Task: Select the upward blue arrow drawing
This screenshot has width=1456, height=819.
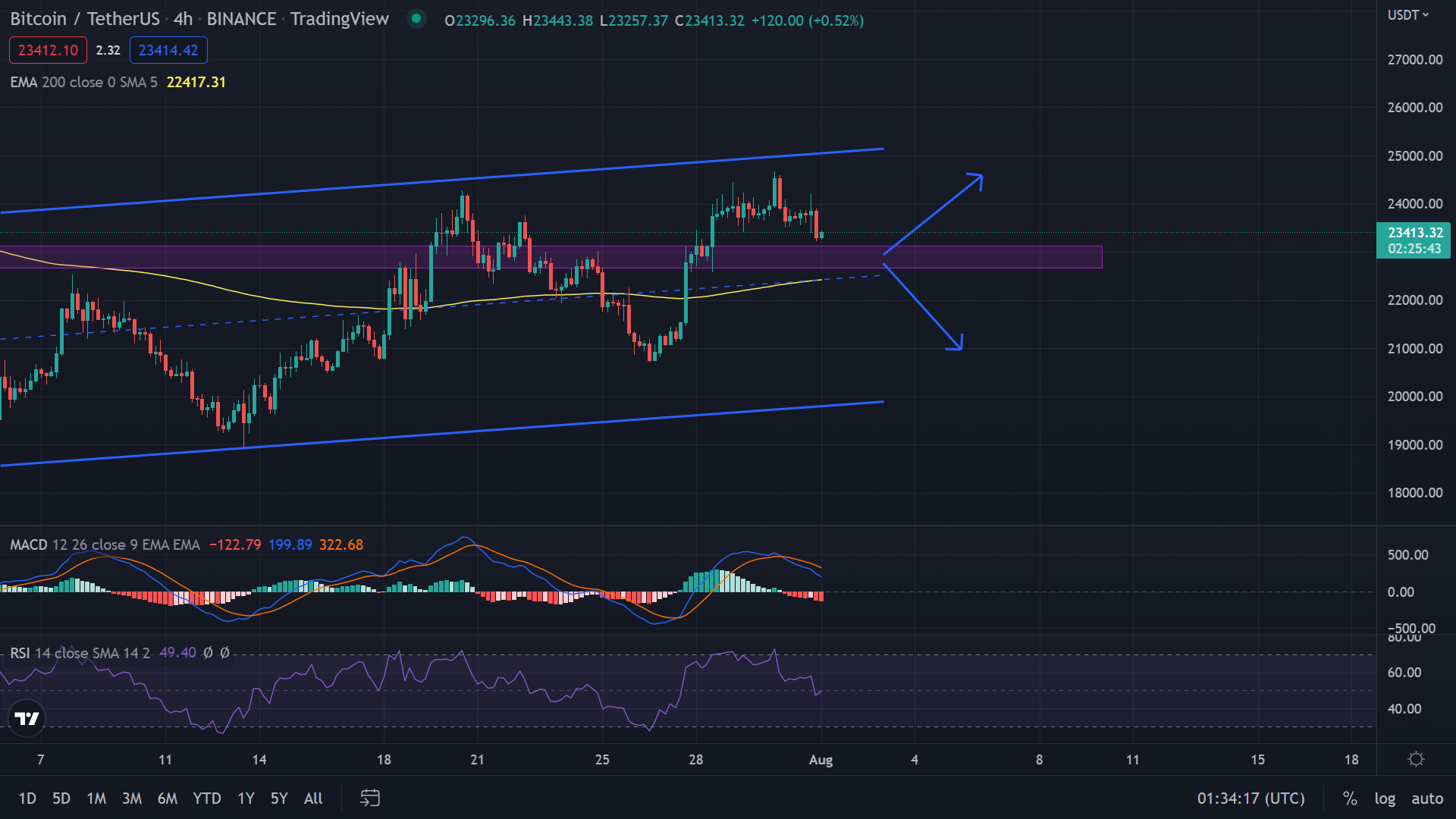Action: pos(934,215)
